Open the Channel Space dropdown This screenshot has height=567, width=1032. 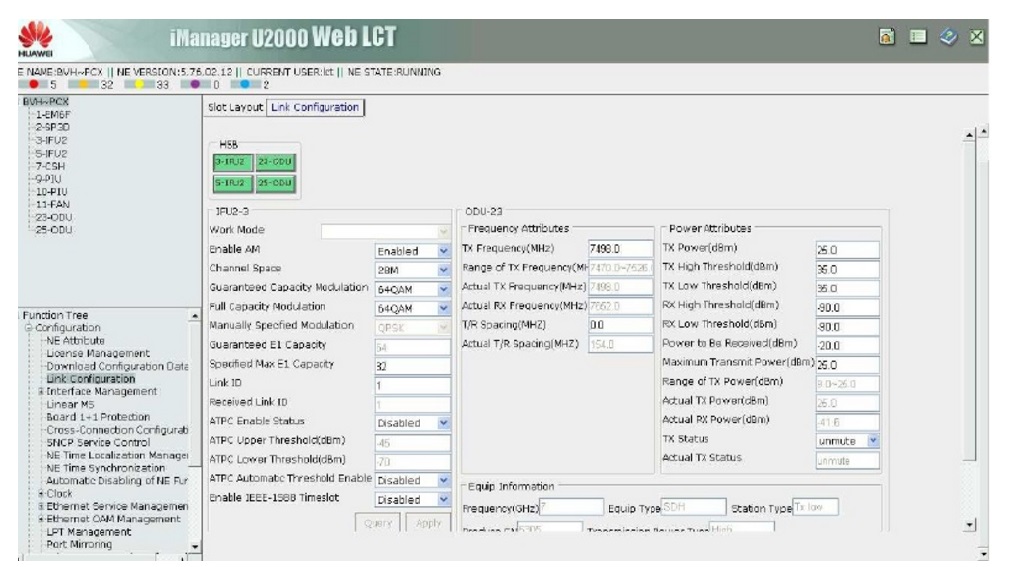[444, 270]
